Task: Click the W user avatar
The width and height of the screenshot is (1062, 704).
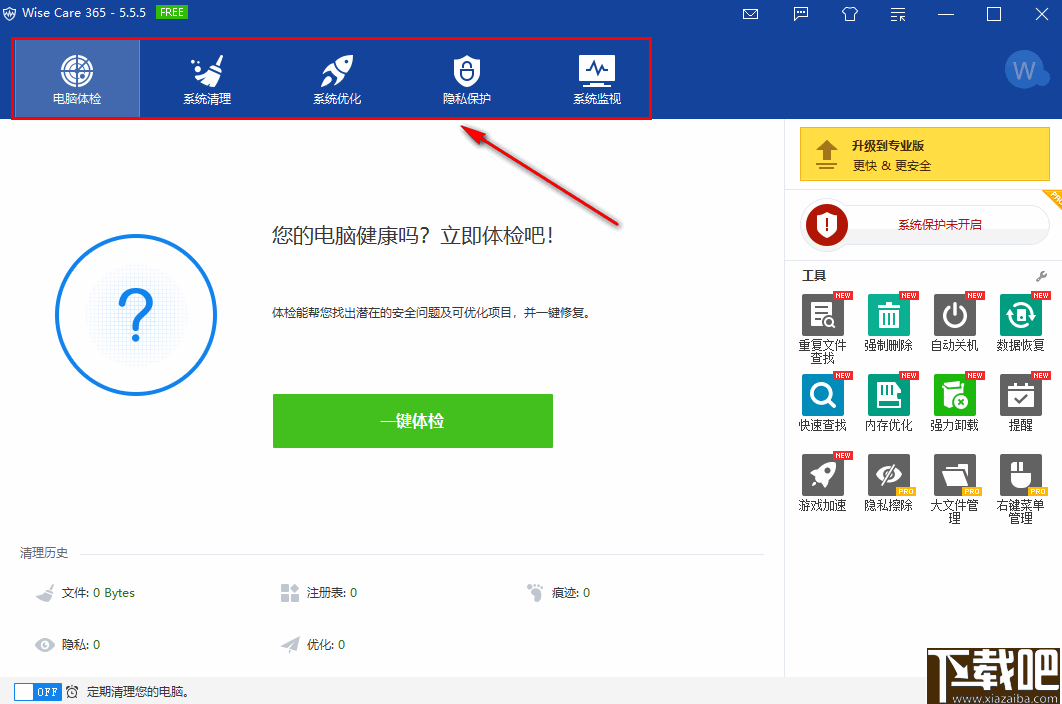Action: pos(1025,70)
